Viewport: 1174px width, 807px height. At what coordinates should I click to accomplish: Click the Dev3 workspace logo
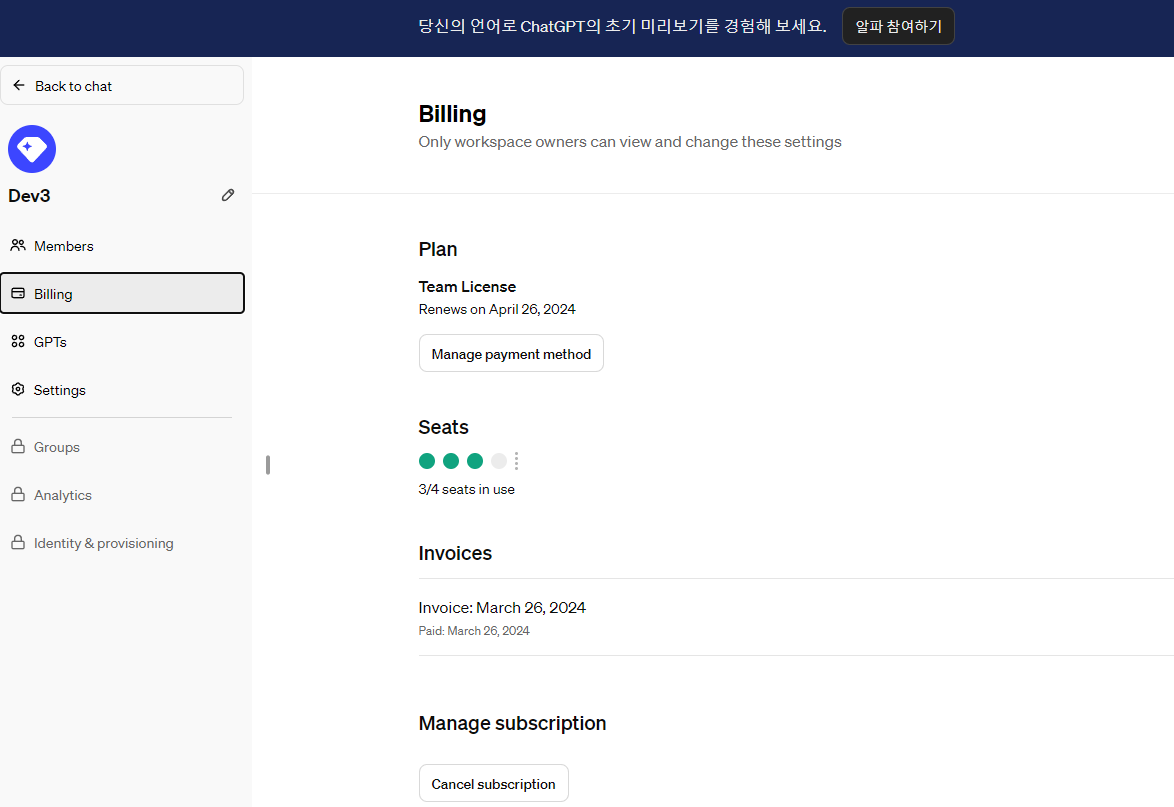pos(31,148)
